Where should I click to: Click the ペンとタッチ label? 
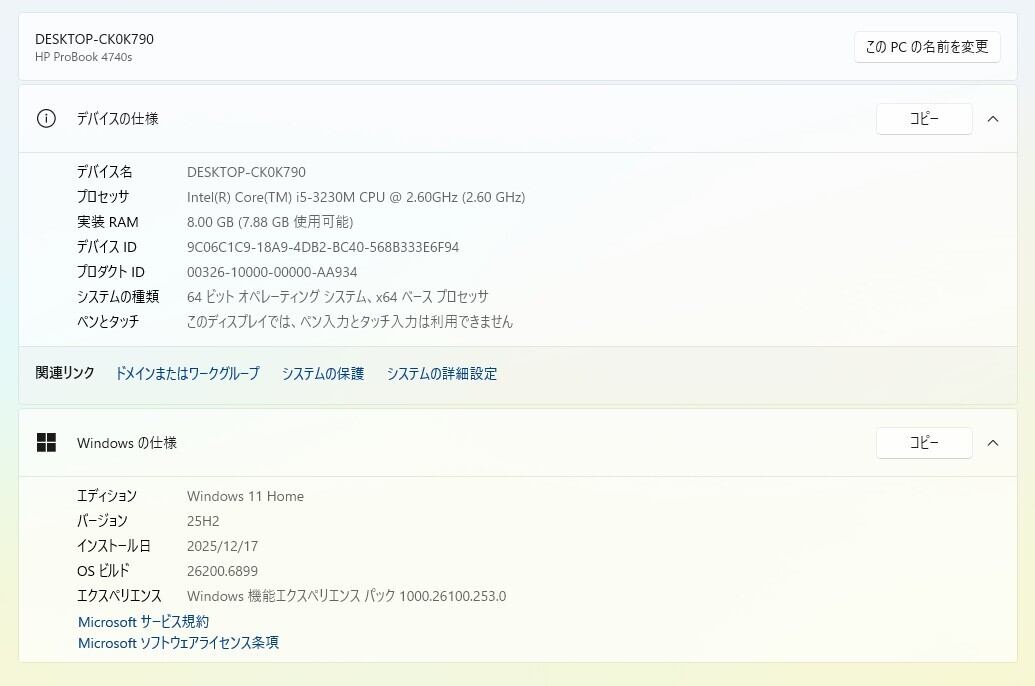(108, 322)
